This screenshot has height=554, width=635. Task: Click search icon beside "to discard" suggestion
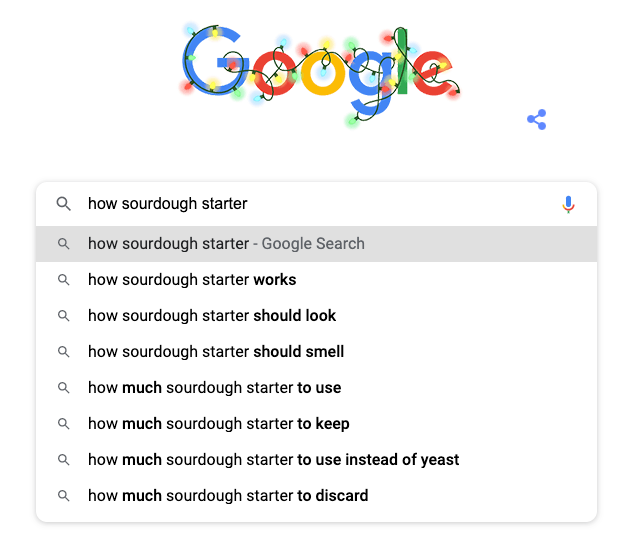(x=63, y=496)
